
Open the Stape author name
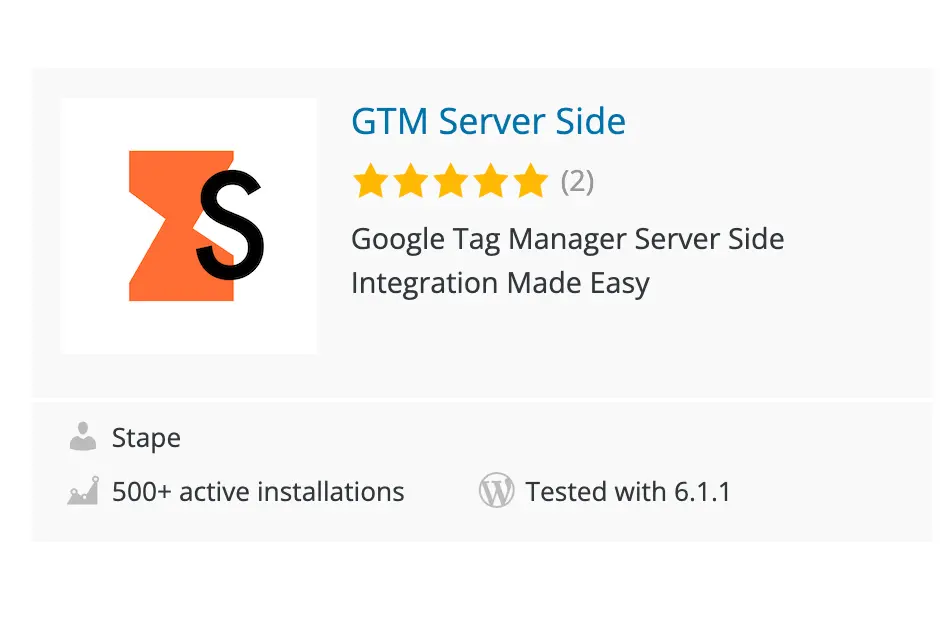click(x=146, y=439)
